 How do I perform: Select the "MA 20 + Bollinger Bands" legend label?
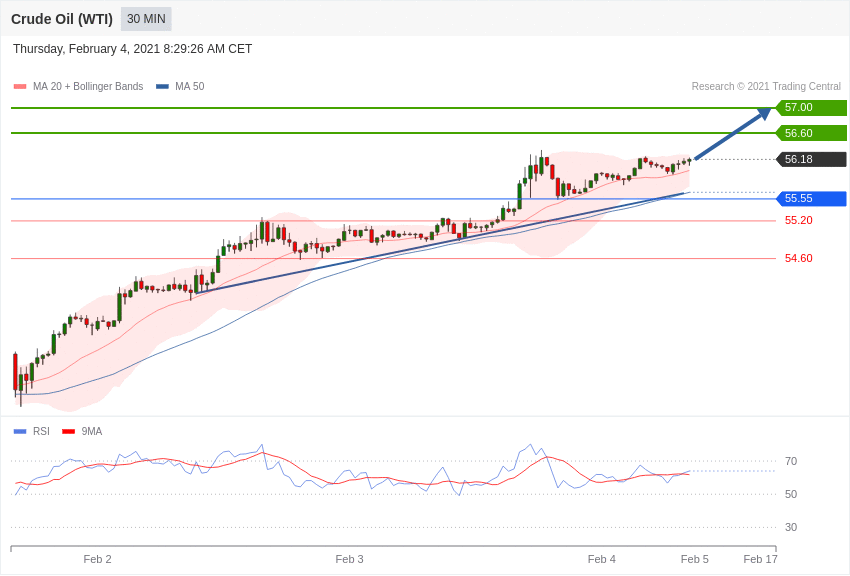click(x=88, y=87)
